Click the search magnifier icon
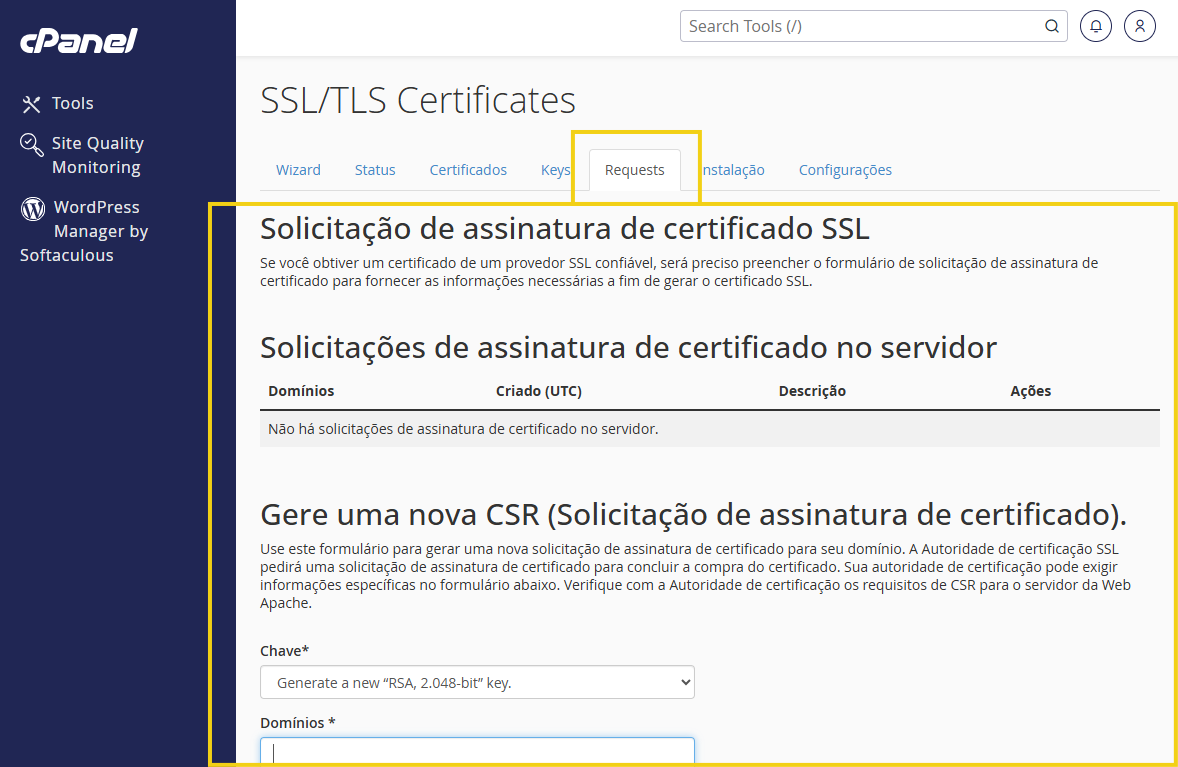This screenshot has width=1178, height=767. click(1052, 26)
